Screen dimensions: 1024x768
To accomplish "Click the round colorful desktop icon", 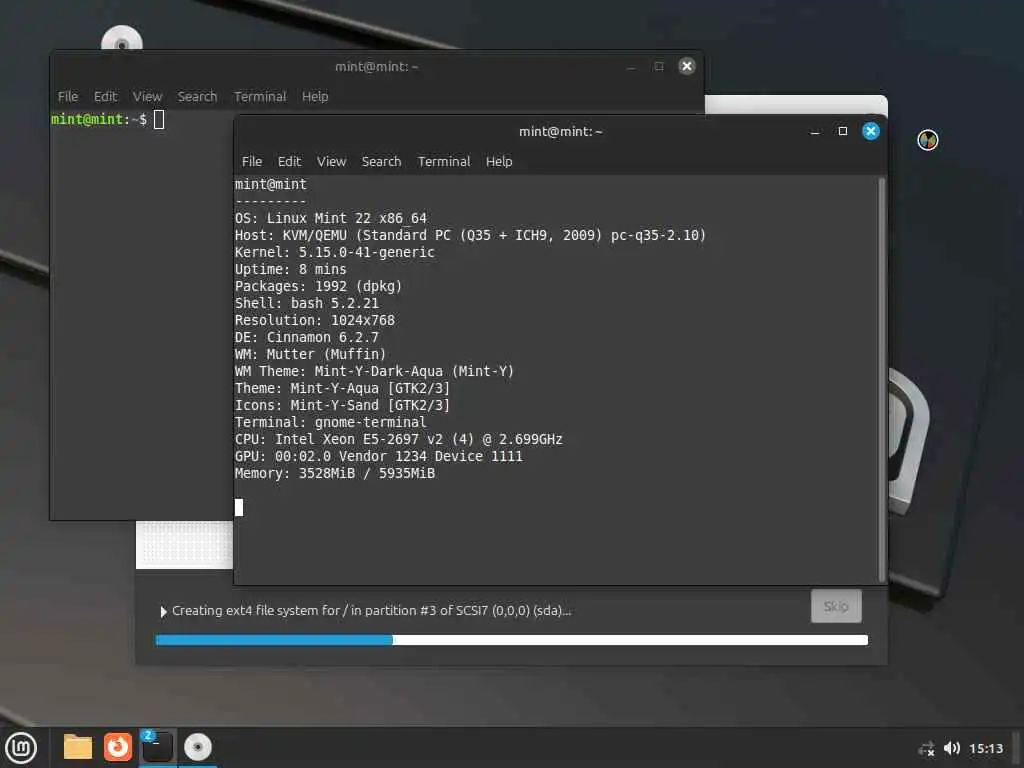I will pyautogui.click(x=927, y=140).
